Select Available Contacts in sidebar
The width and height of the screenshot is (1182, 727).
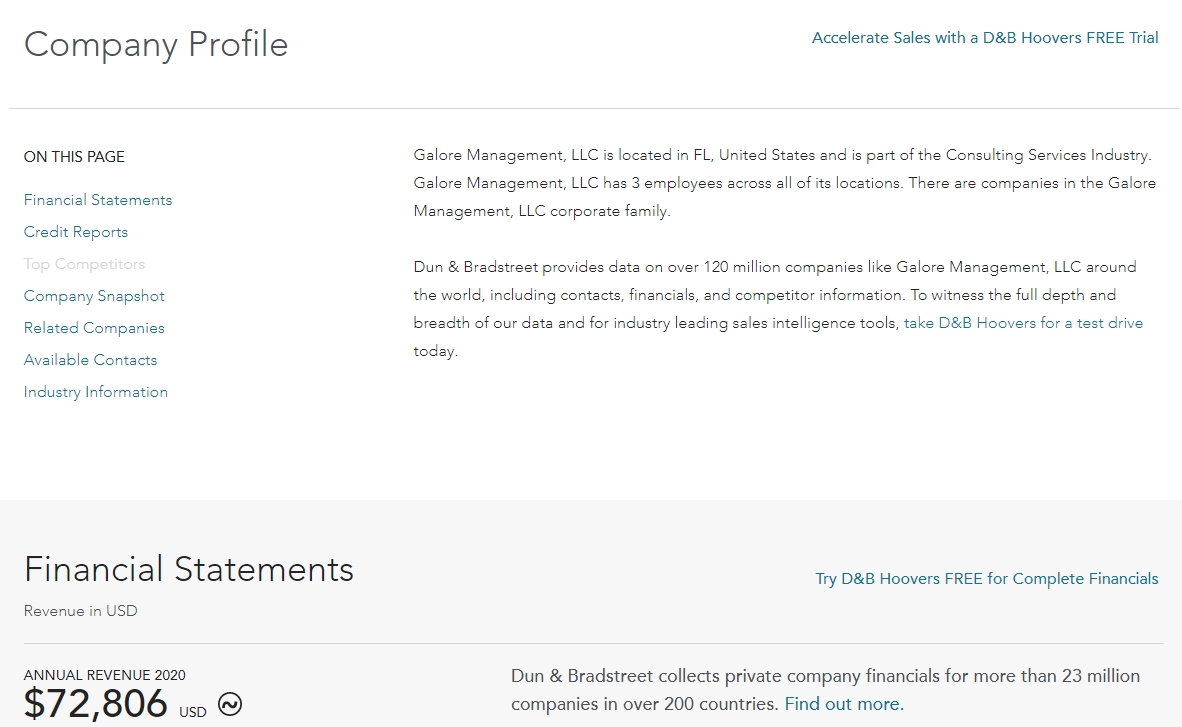tap(90, 360)
